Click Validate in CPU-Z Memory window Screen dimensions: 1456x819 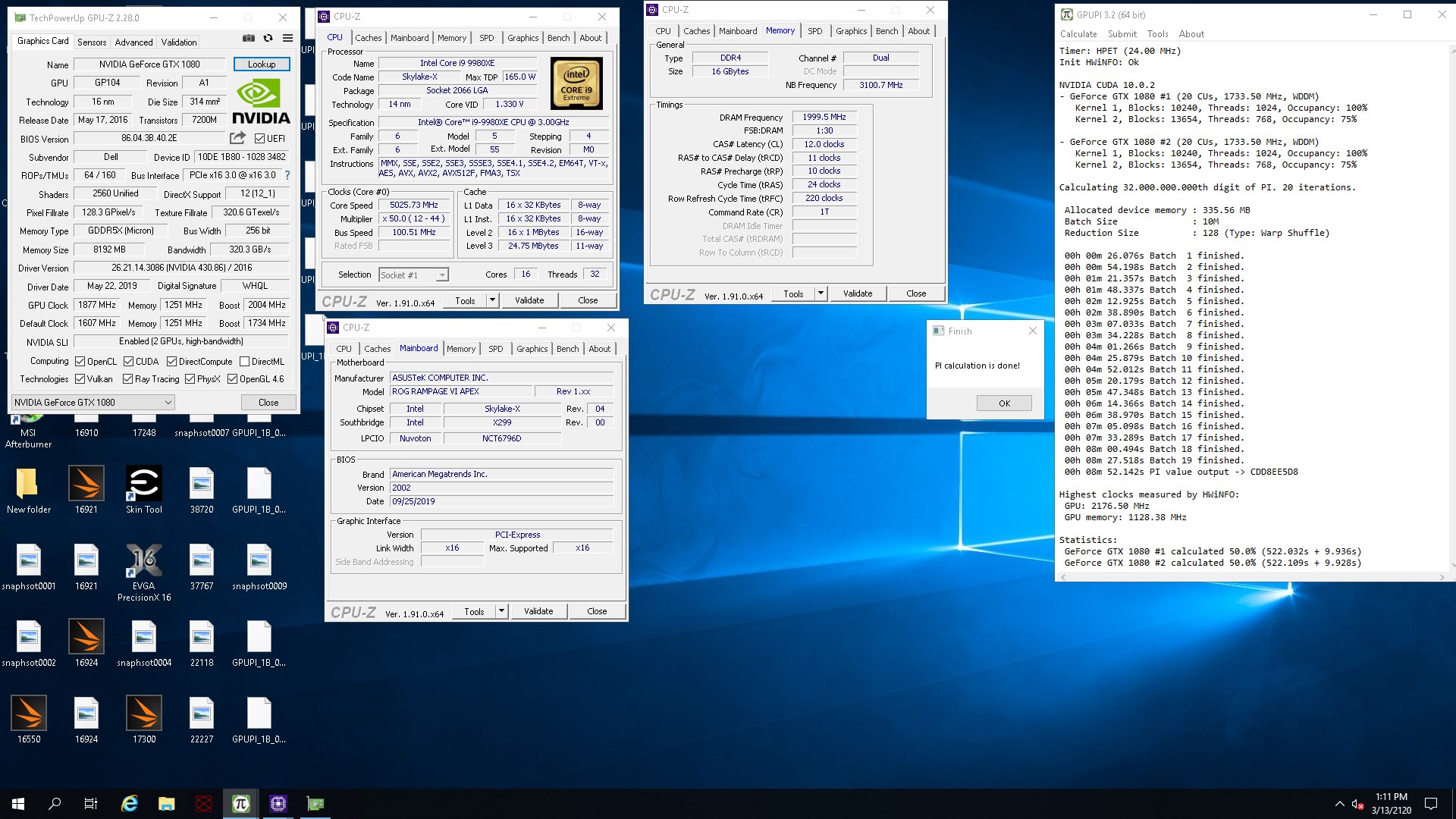pyautogui.click(x=858, y=293)
